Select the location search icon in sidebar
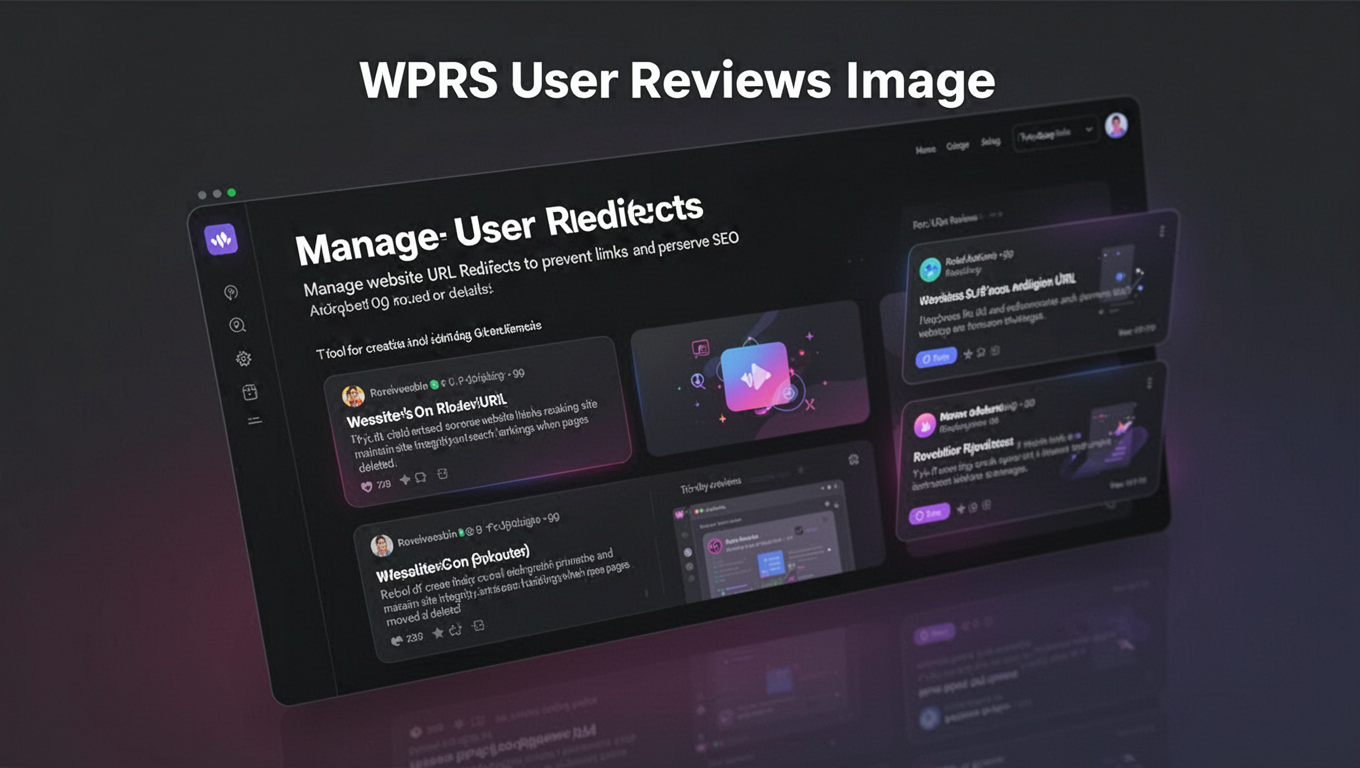 click(236, 325)
